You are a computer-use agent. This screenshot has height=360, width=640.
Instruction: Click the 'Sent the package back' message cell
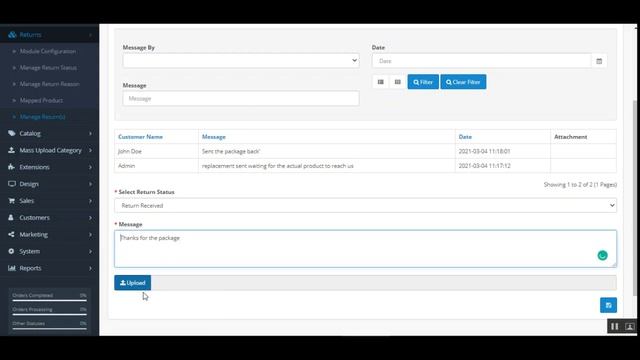pos(327,151)
